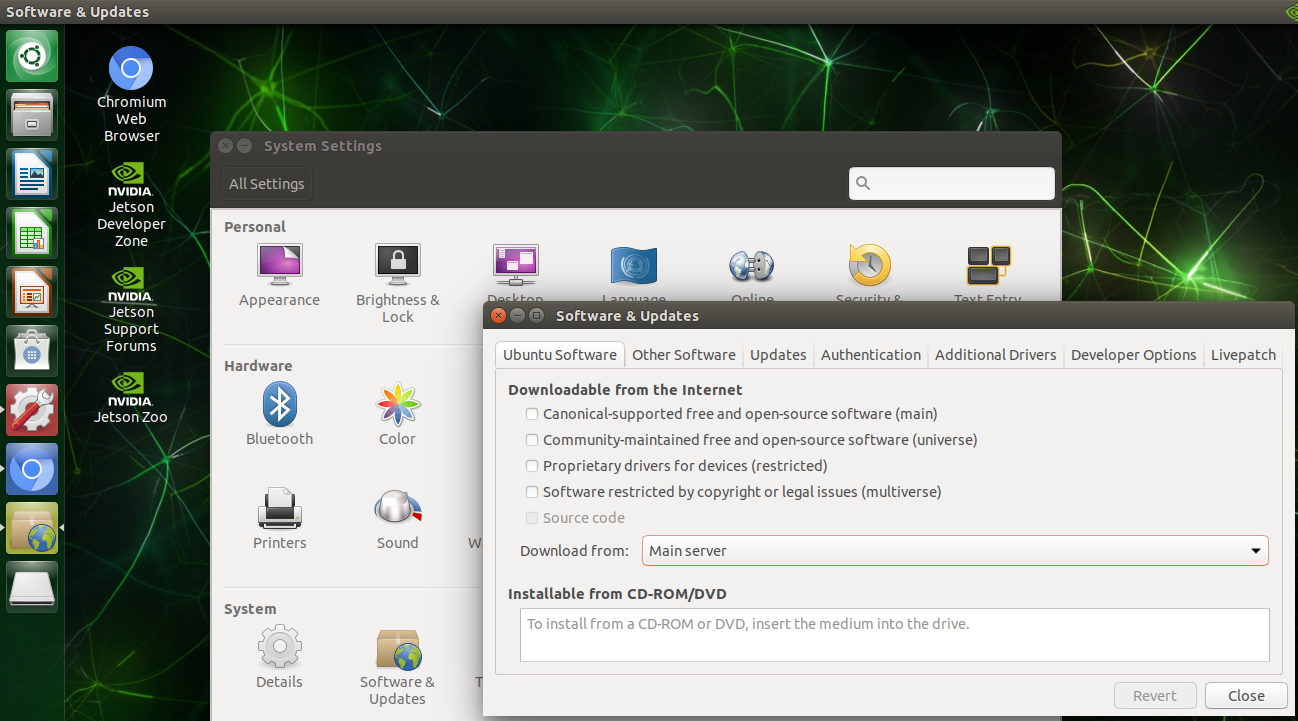The width and height of the screenshot is (1298, 721).
Task: Select the Jetson Support Forums desktop shortcut
Action: pyautogui.click(x=131, y=309)
